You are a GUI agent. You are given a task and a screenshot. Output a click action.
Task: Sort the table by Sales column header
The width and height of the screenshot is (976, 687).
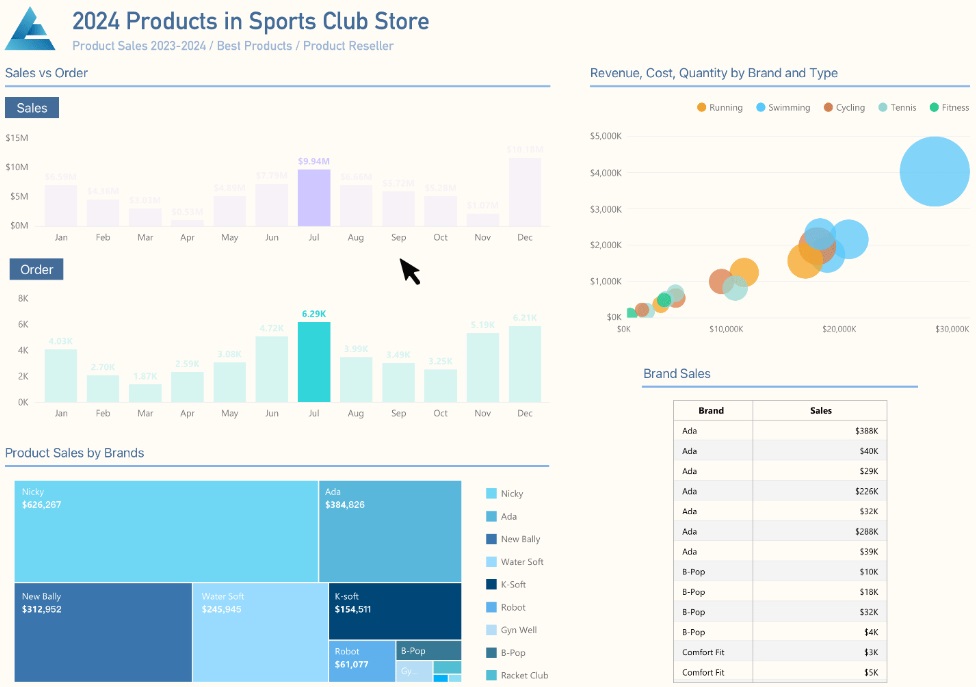tap(820, 410)
